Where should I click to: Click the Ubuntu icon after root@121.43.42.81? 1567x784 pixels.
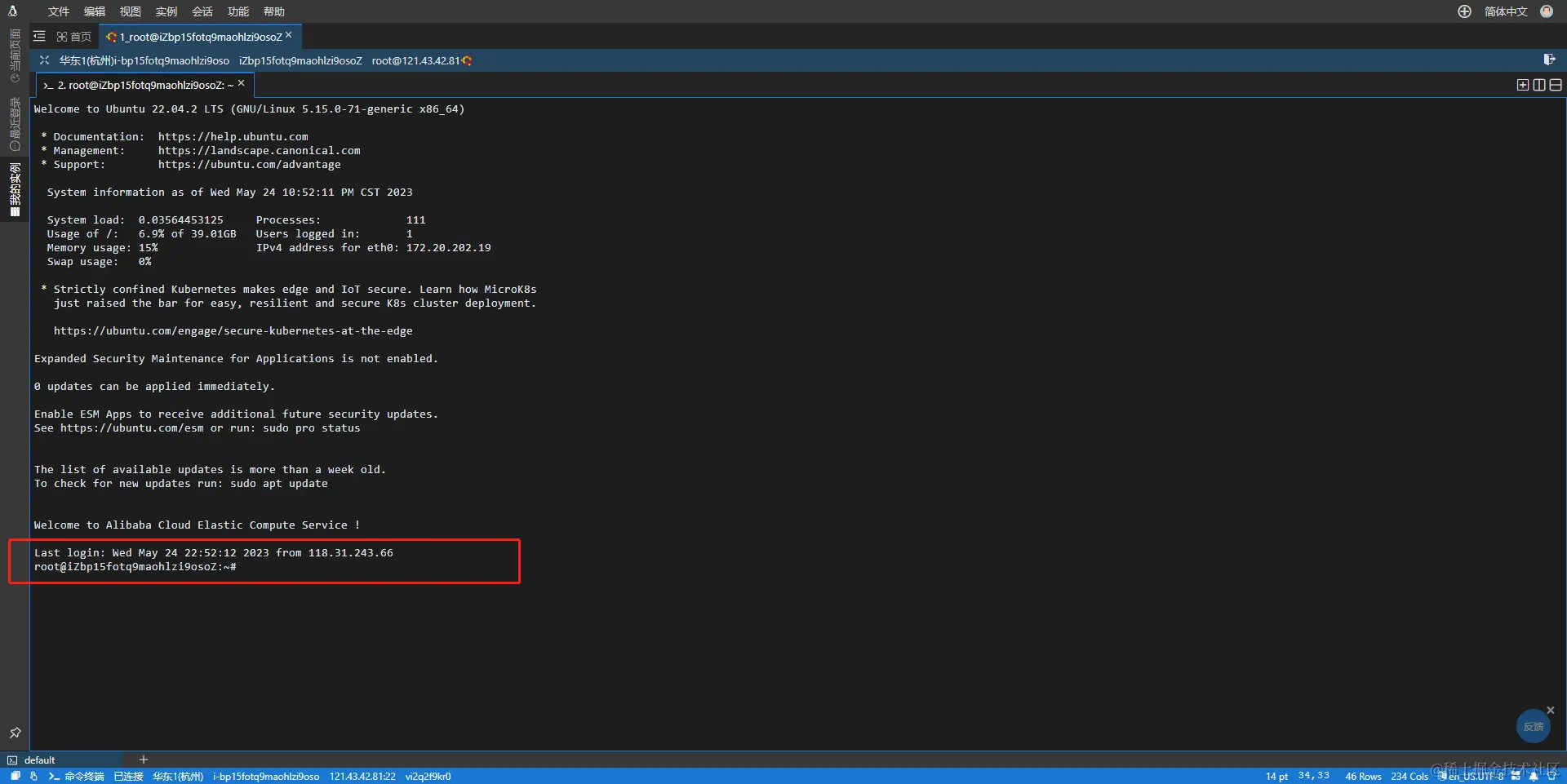pyautogui.click(x=467, y=61)
